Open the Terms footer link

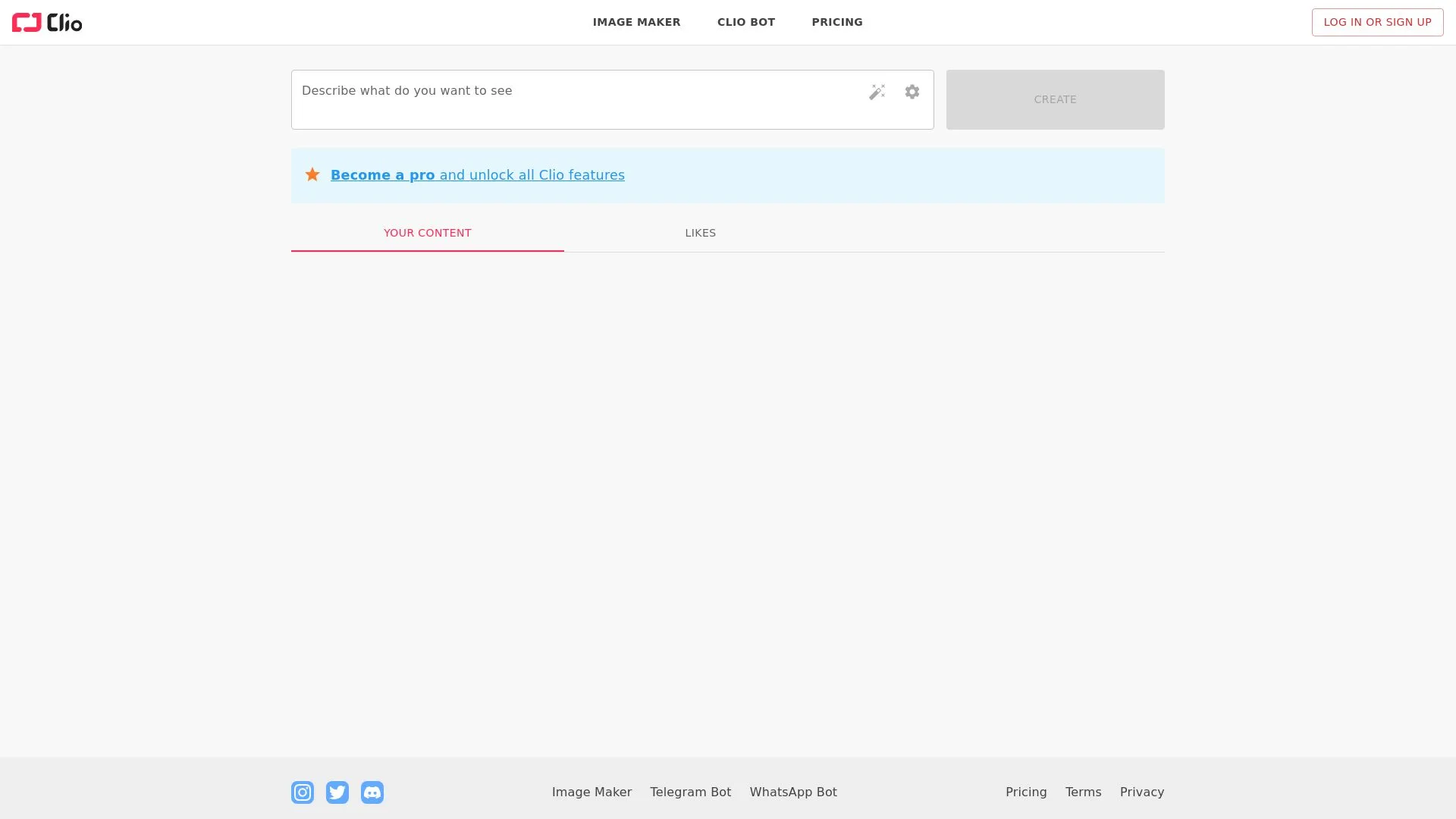click(1083, 792)
